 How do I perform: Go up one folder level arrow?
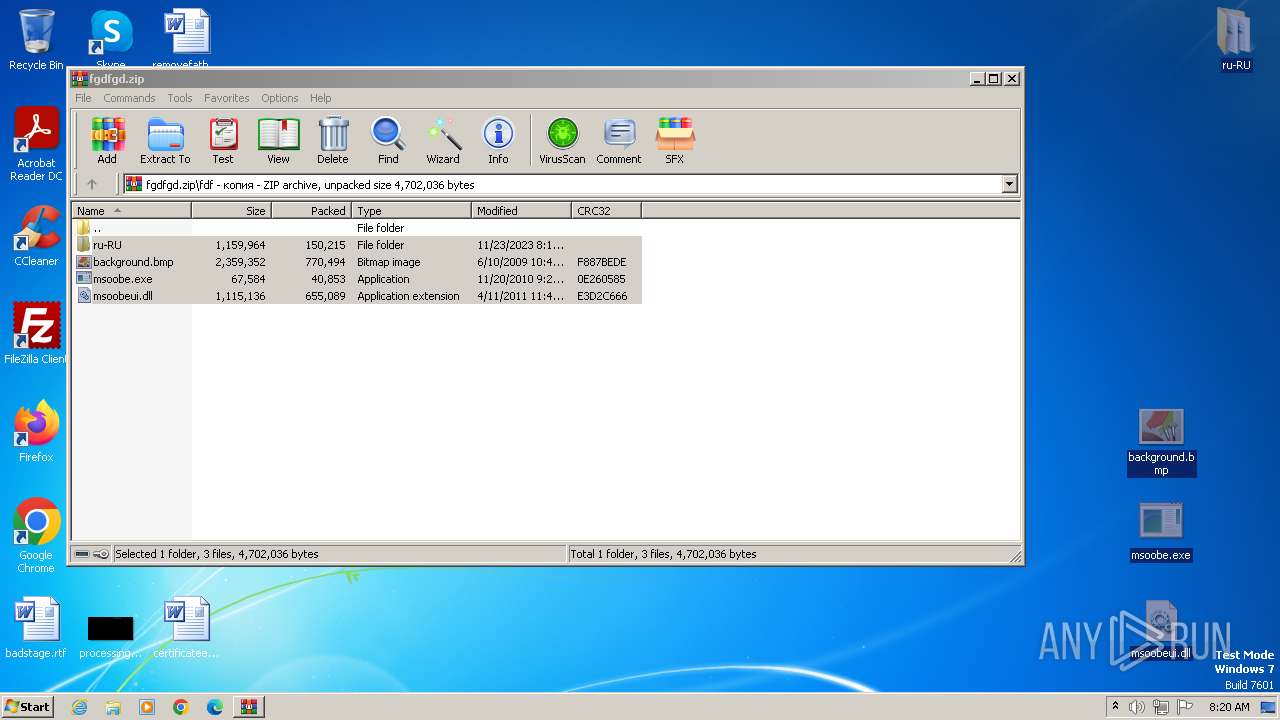92,184
